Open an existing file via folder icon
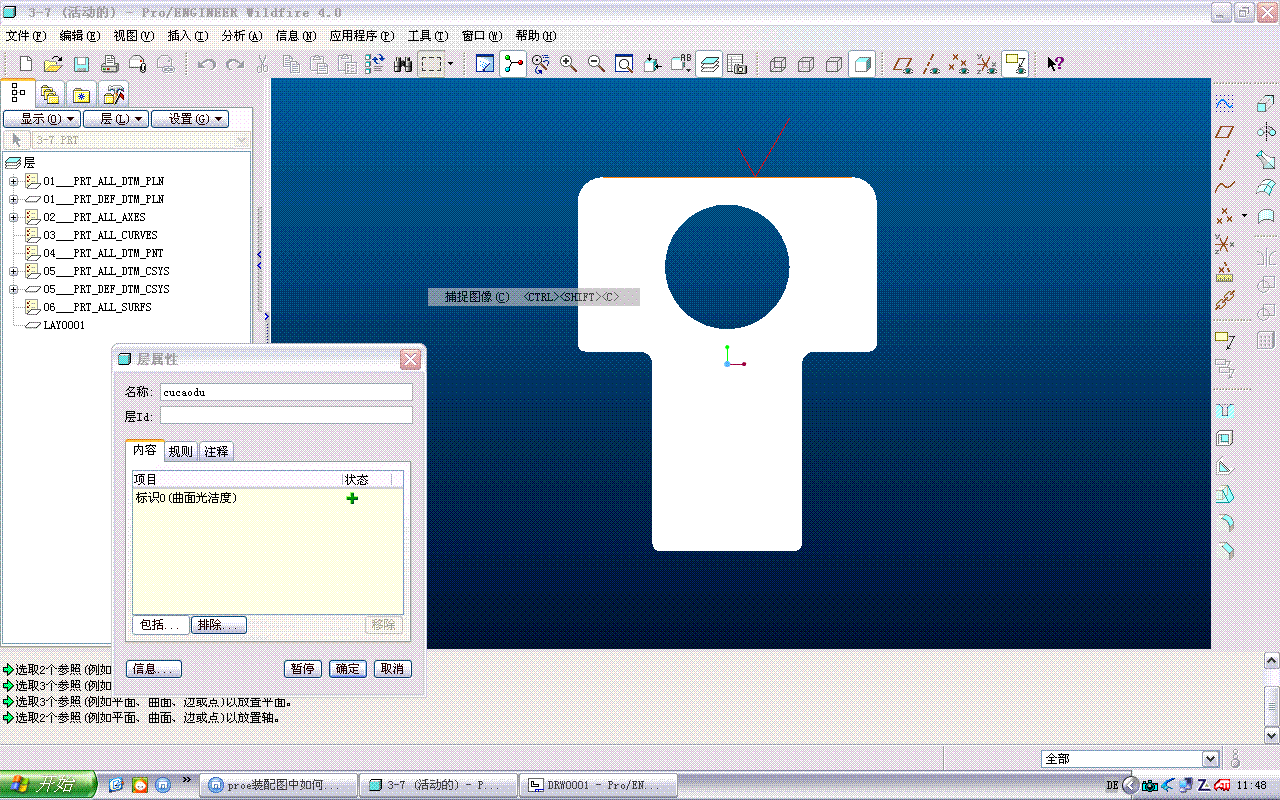The height and width of the screenshot is (800, 1280). (53, 64)
